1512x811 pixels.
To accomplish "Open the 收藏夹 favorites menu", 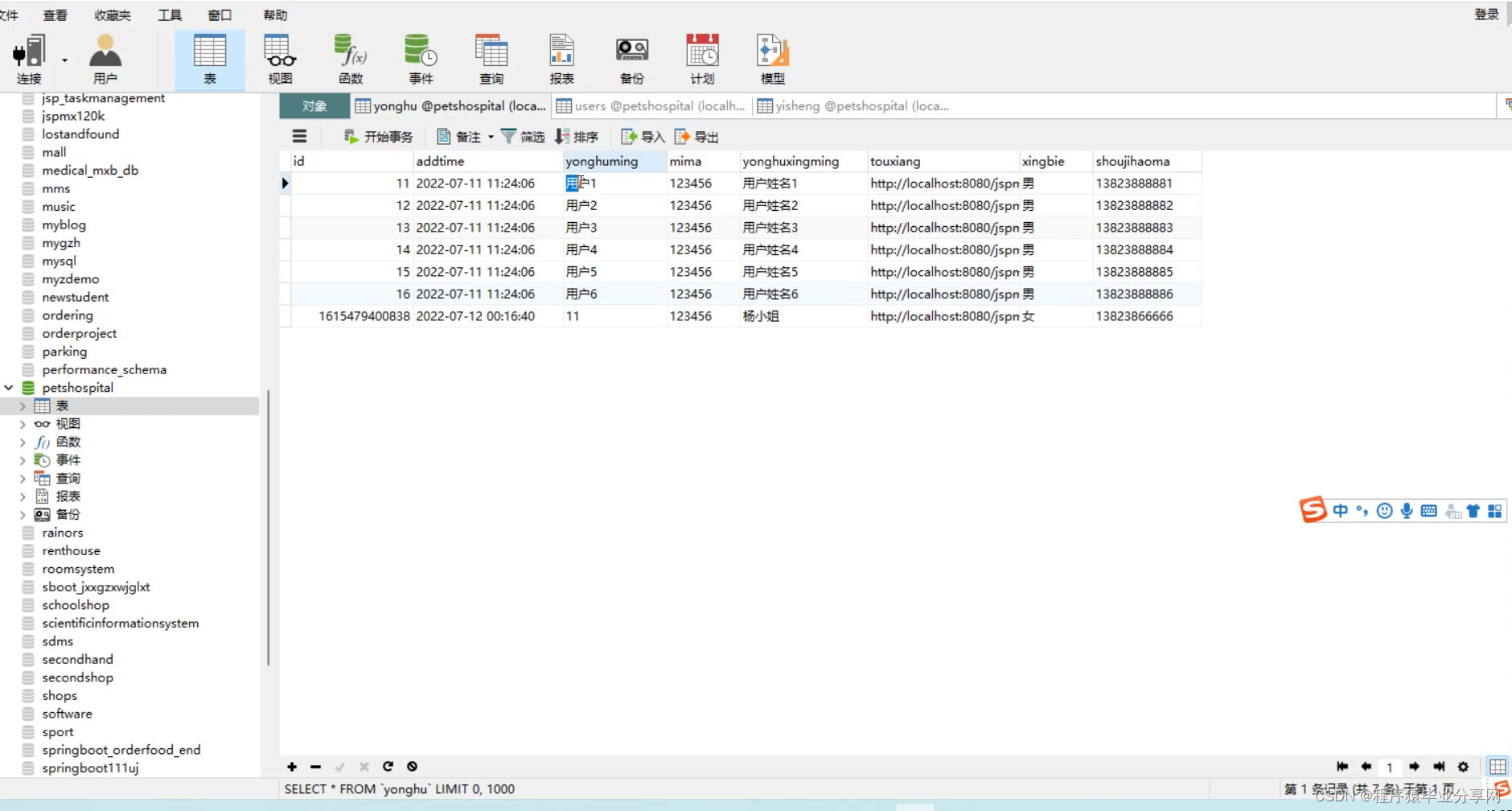I will click(113, 15).
